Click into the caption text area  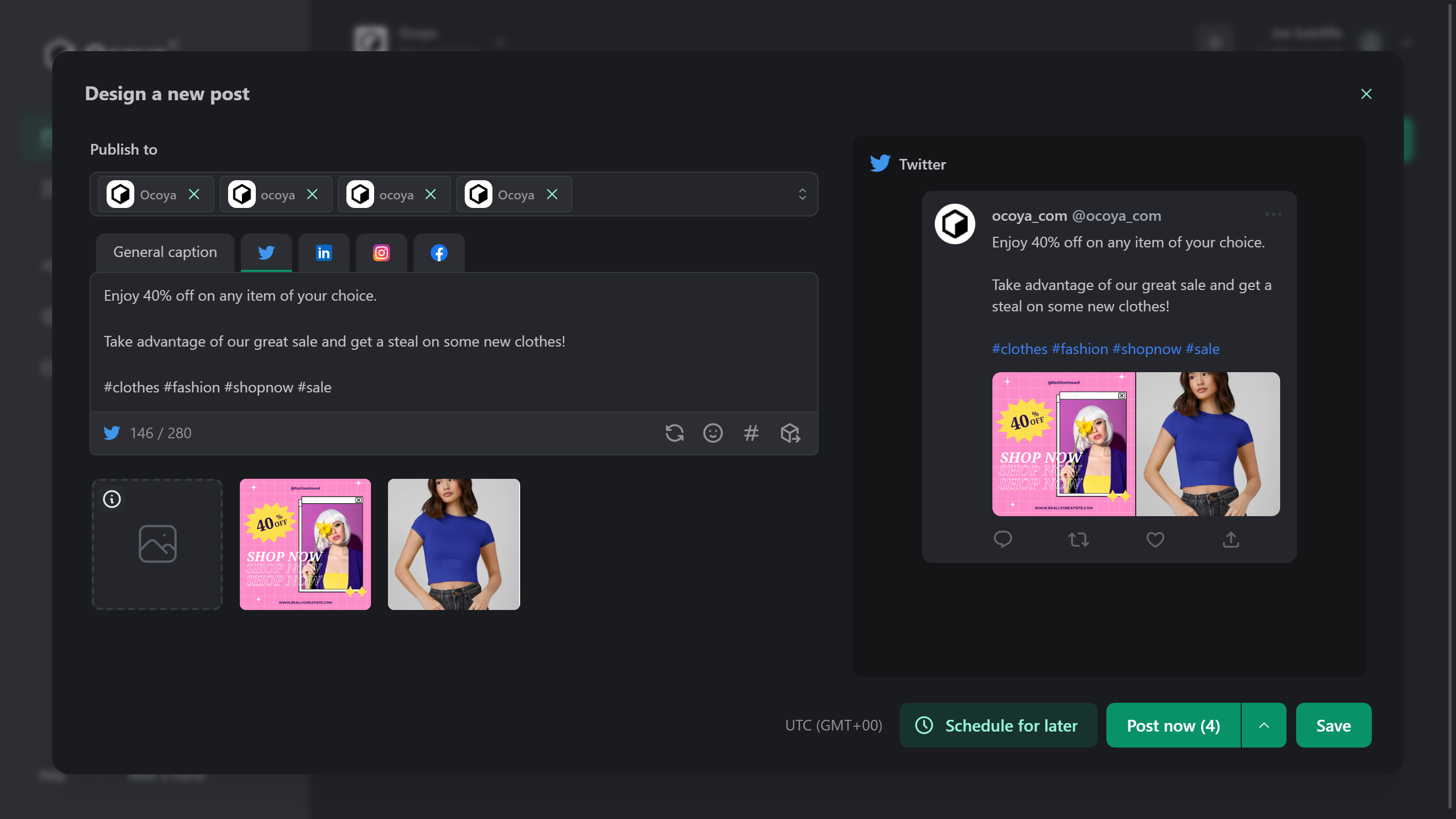click(x=454, y=342)
